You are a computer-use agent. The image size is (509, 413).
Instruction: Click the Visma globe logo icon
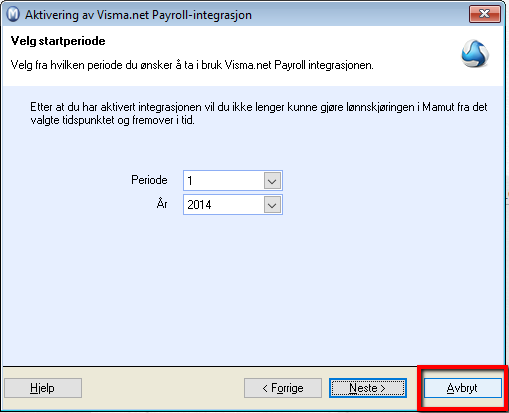pyautogui.click(x=475, y=54)
